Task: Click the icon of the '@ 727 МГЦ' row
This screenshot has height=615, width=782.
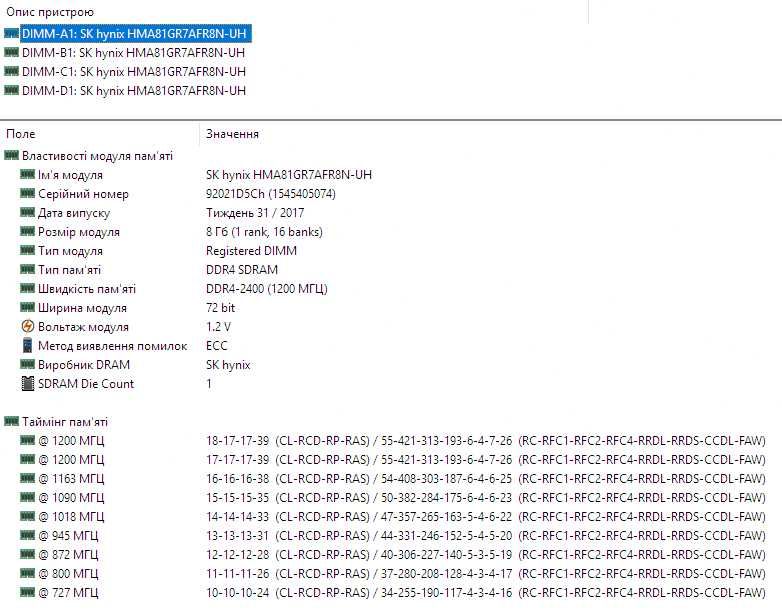Action: tap(27, 592)
